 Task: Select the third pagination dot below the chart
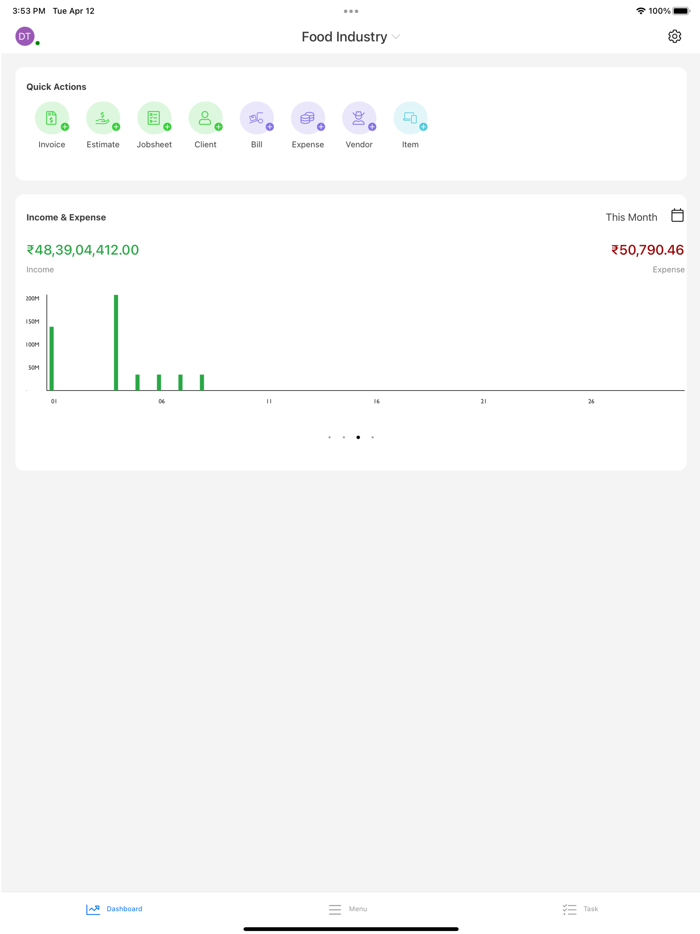[x=358, y=437]
